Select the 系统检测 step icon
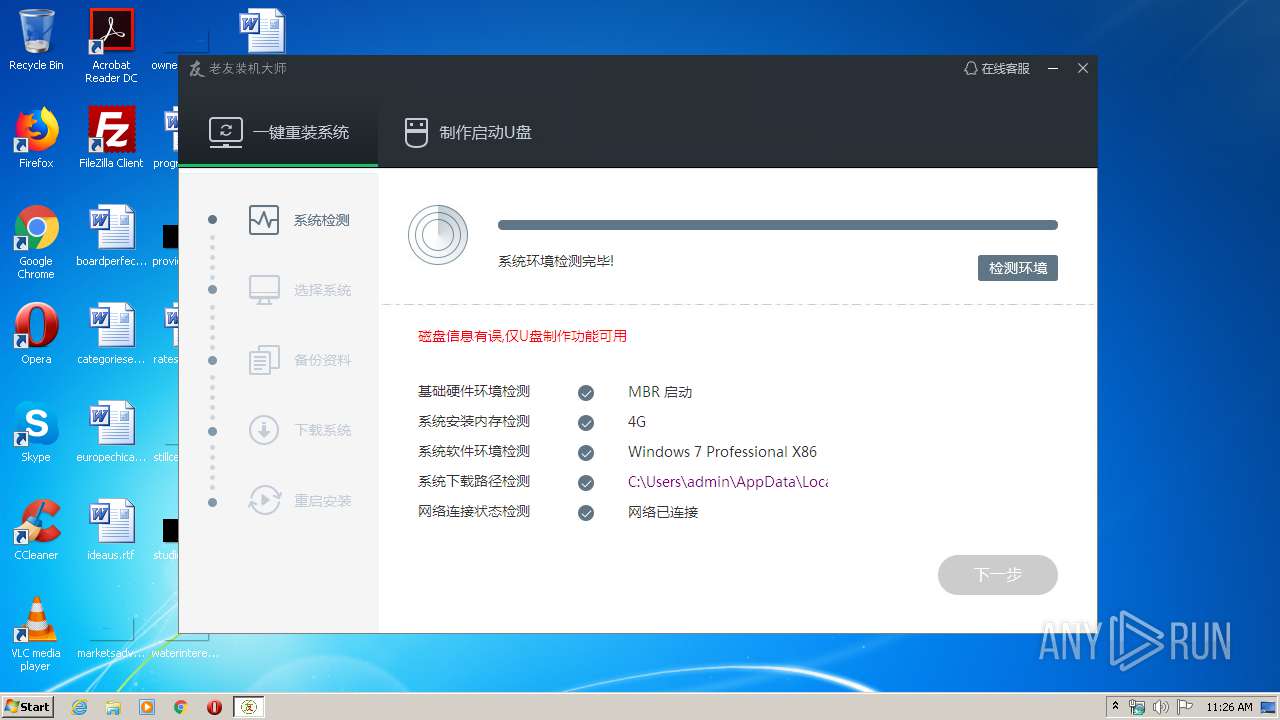 pyautogui.click(x=264, y=220)
